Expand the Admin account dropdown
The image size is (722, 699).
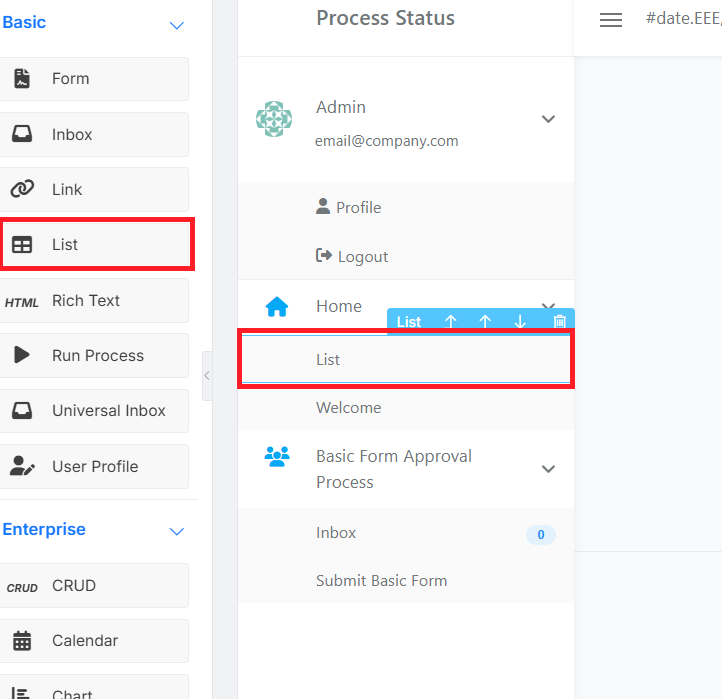[548, 119]
